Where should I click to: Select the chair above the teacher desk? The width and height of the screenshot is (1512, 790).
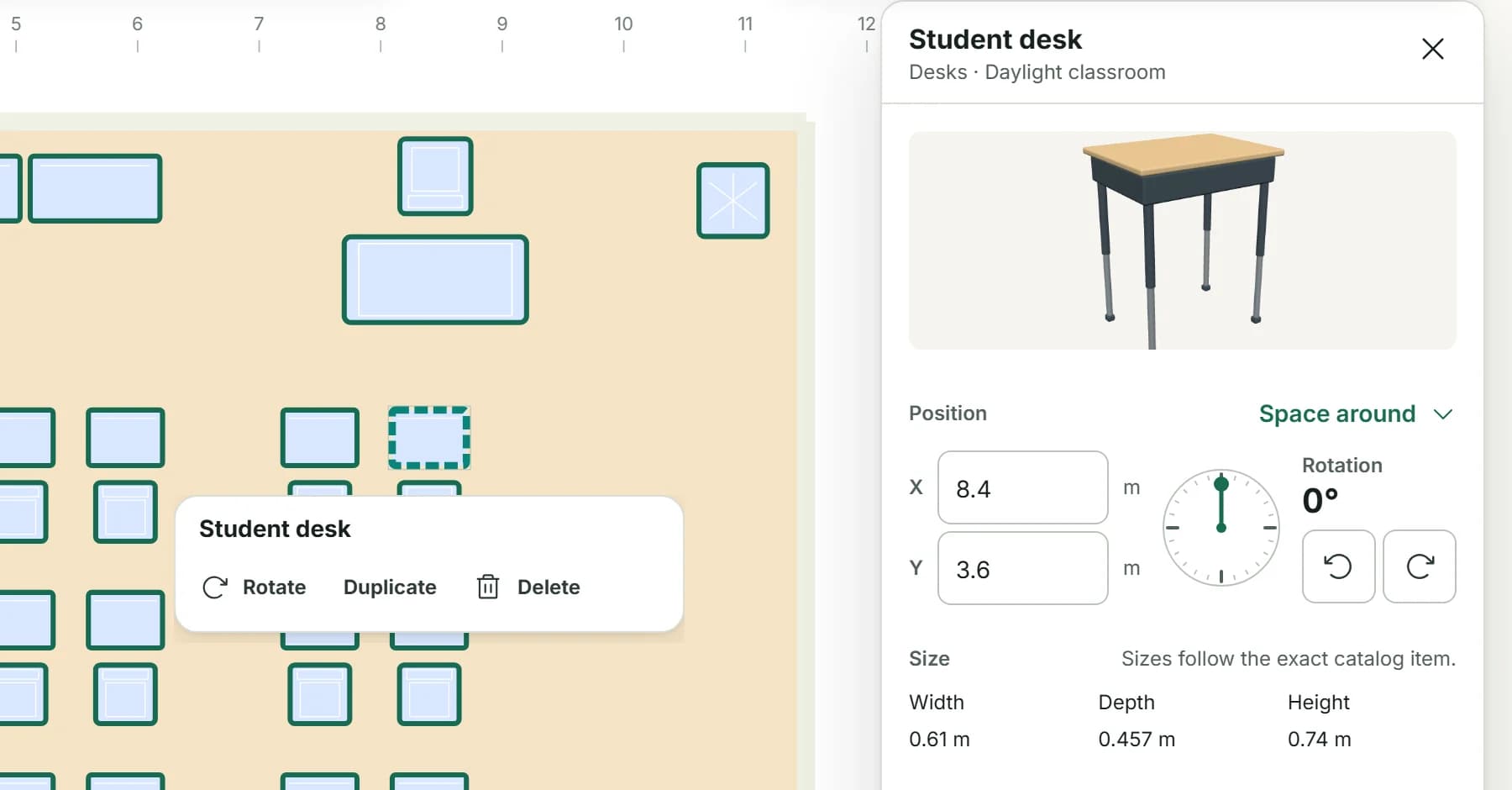click(x=435, y=176)
